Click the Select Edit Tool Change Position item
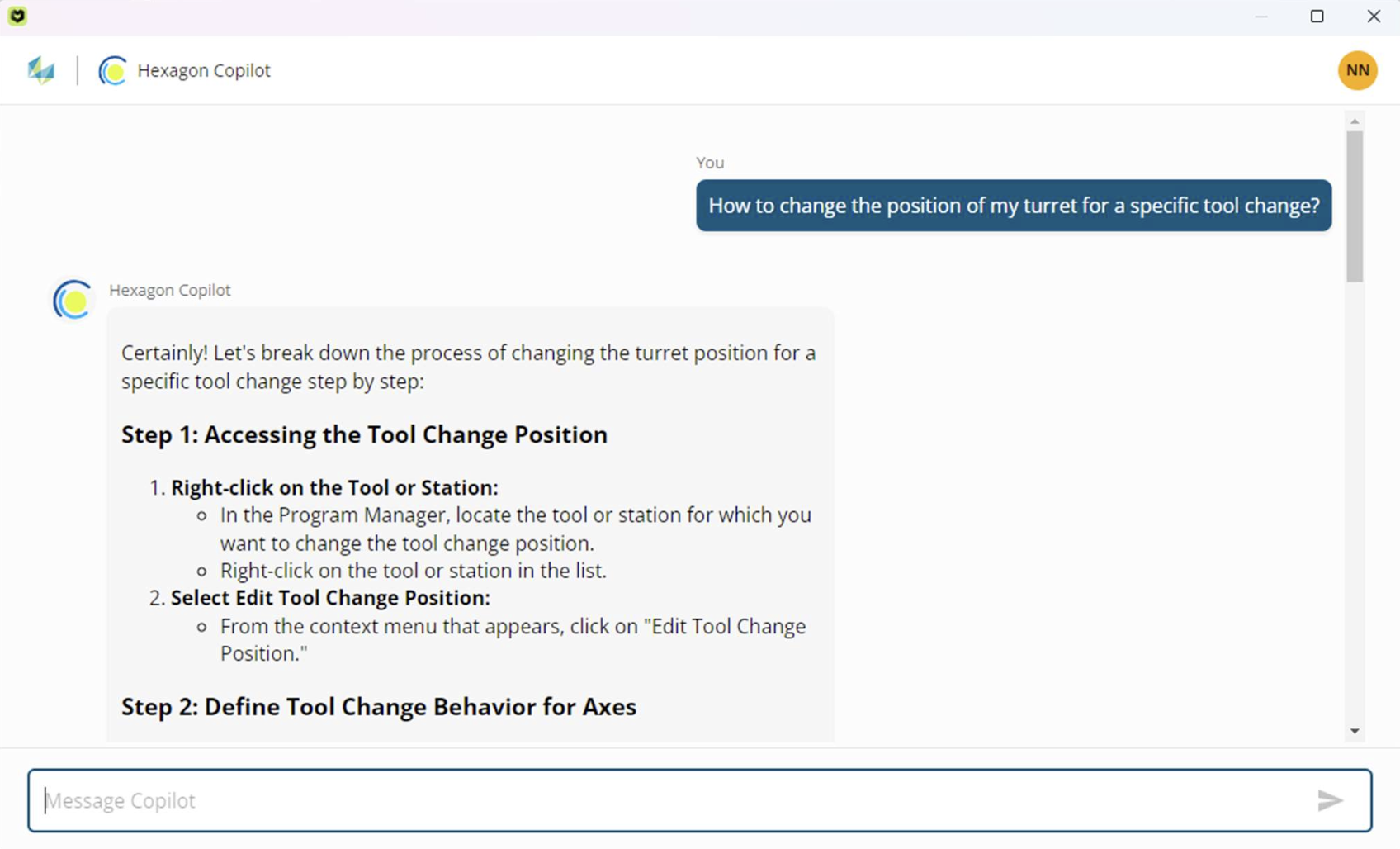 (x=330, y=598)
